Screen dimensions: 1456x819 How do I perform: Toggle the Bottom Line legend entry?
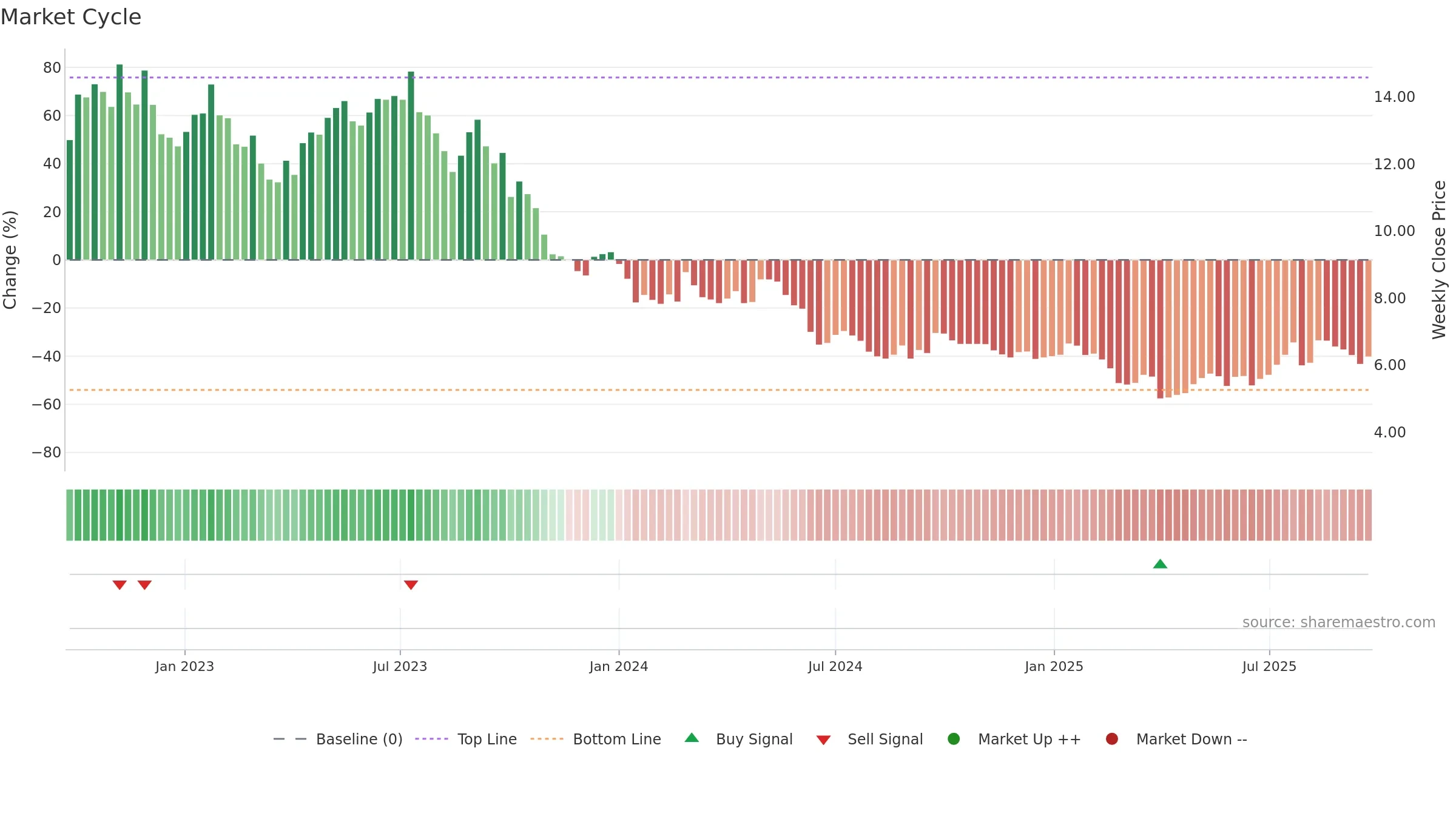[596, 739]
